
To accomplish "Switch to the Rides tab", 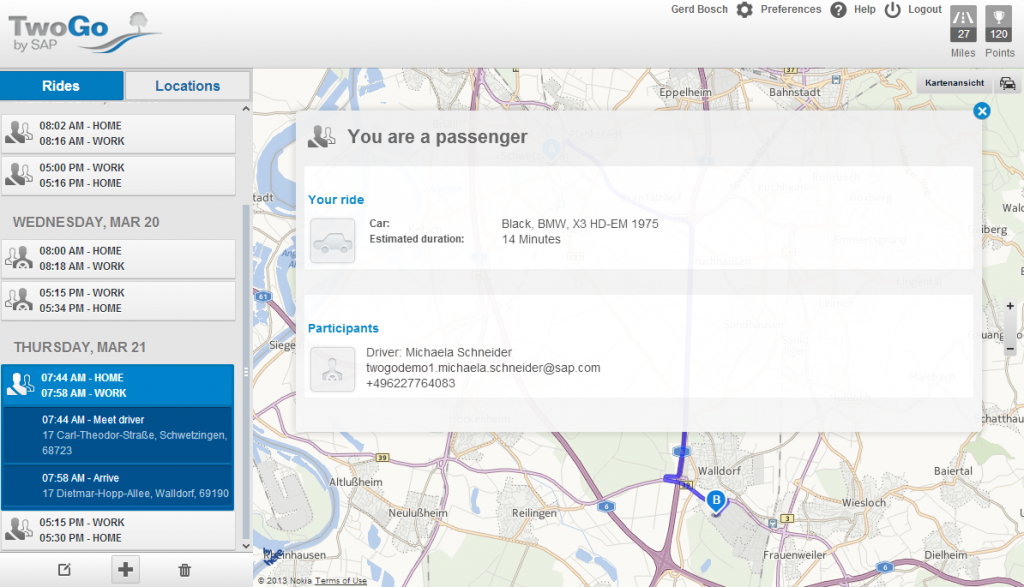I will [61, 86].
